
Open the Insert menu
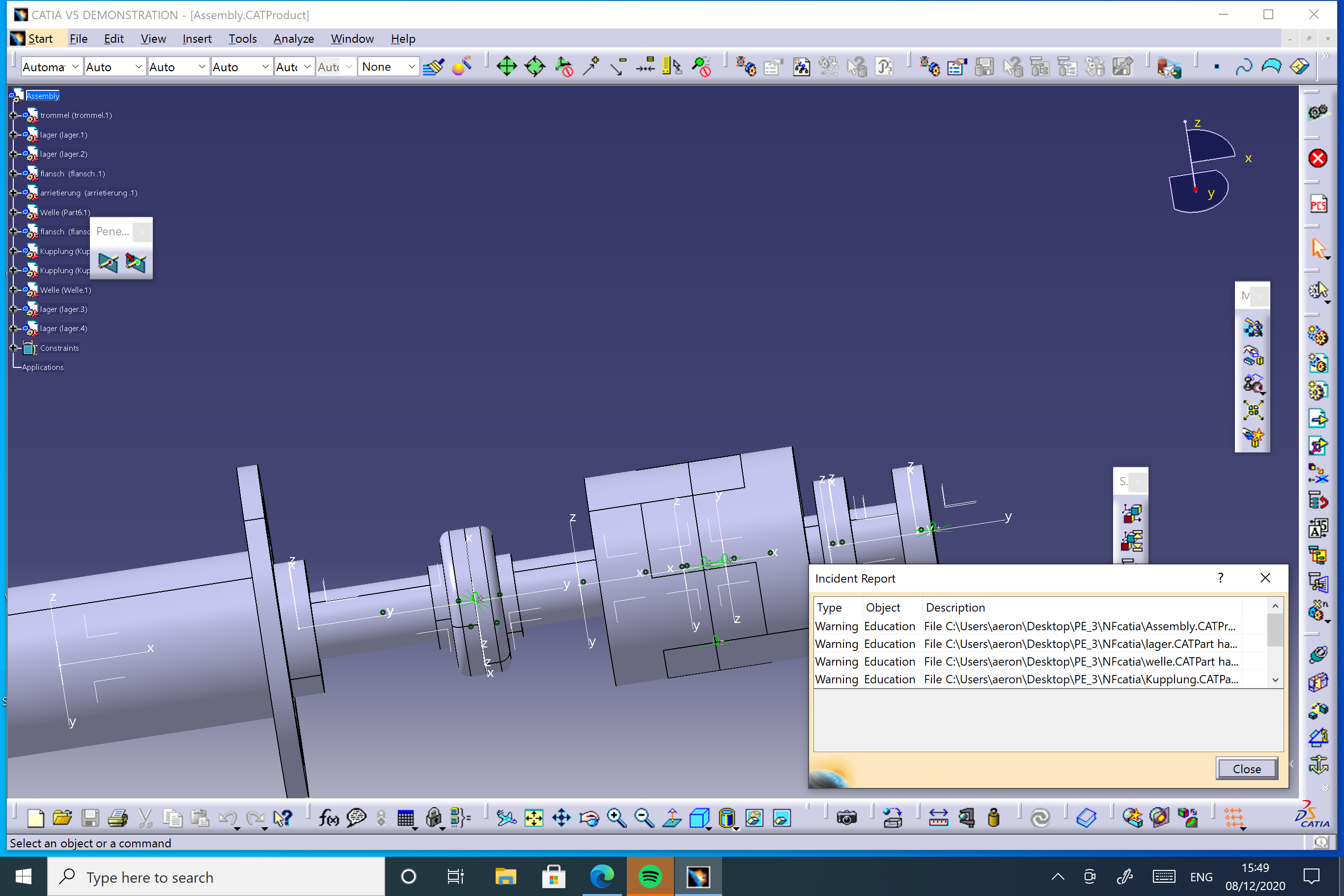[197, 38]
